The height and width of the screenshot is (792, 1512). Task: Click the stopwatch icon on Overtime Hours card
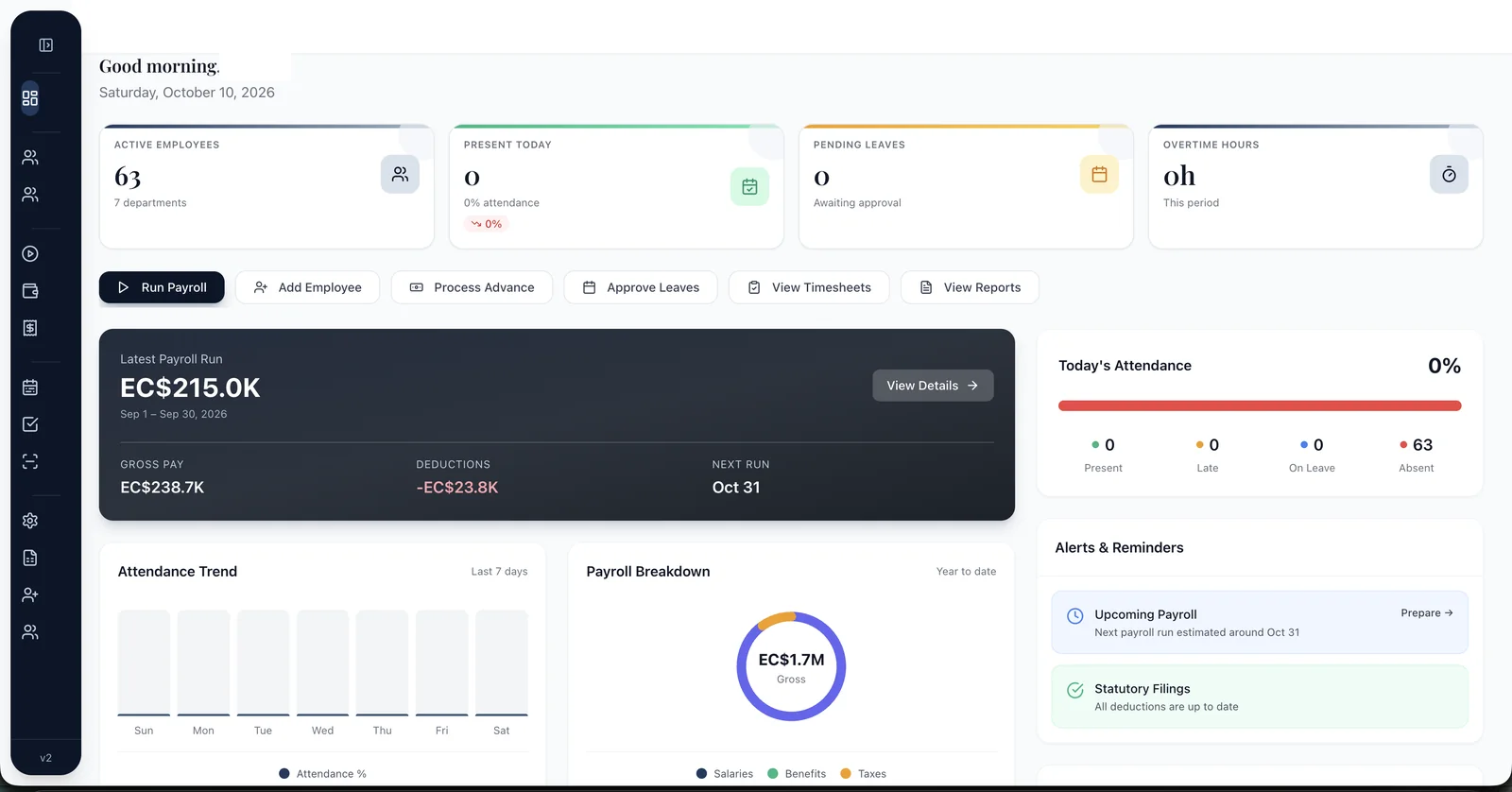(1449, 174)
